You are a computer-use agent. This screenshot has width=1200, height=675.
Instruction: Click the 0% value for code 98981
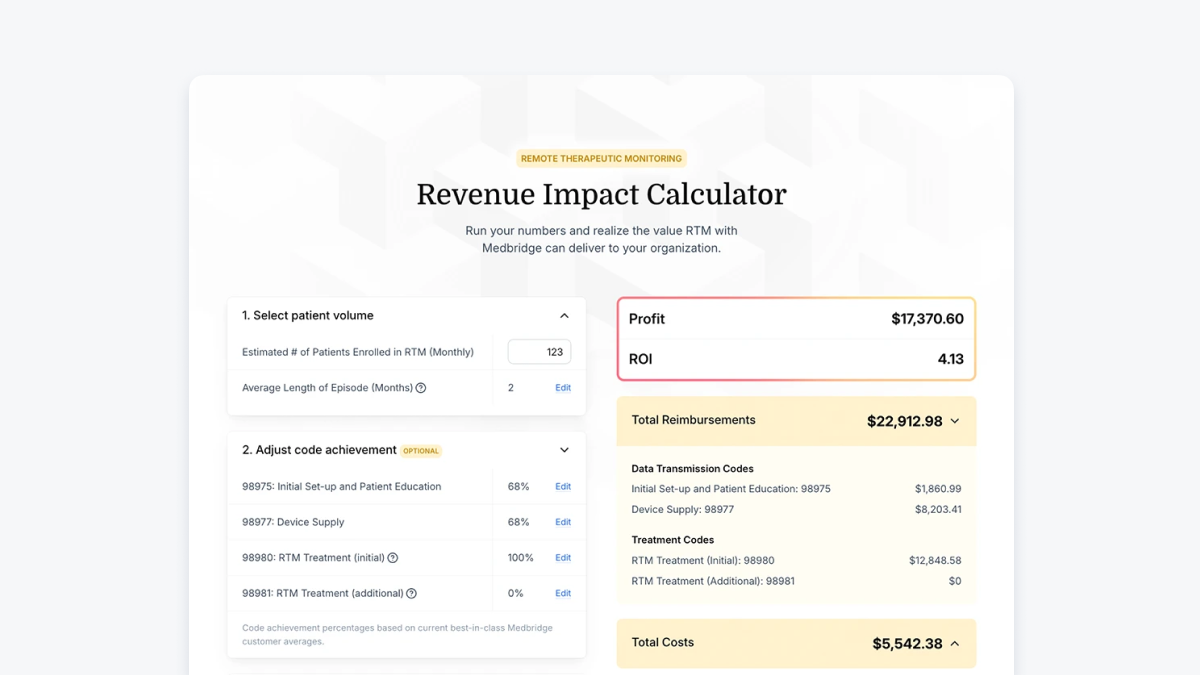516,593
